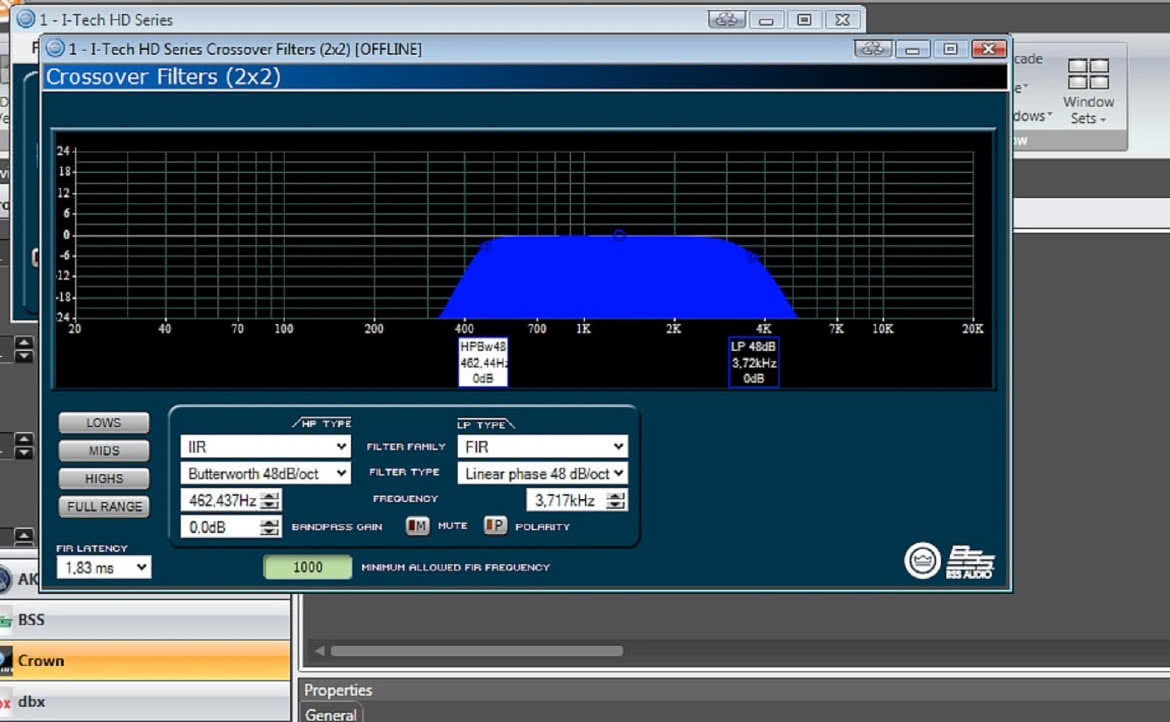Toggle the Polarity P button
The height and width of the screenshot is (722, 1170).
click(495, 526)
